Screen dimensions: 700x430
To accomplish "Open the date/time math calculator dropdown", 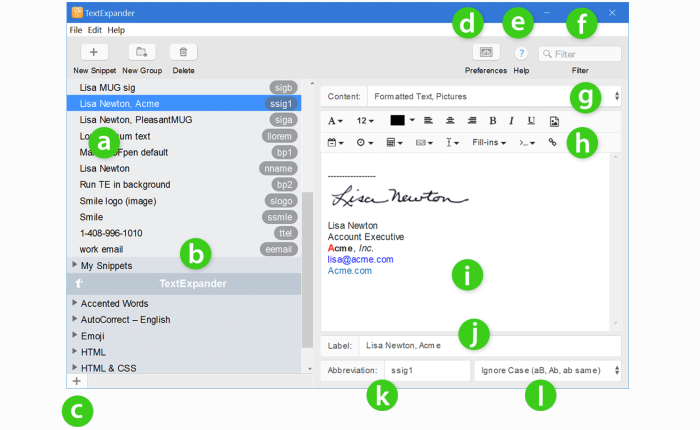I will (x=394, y=142).
